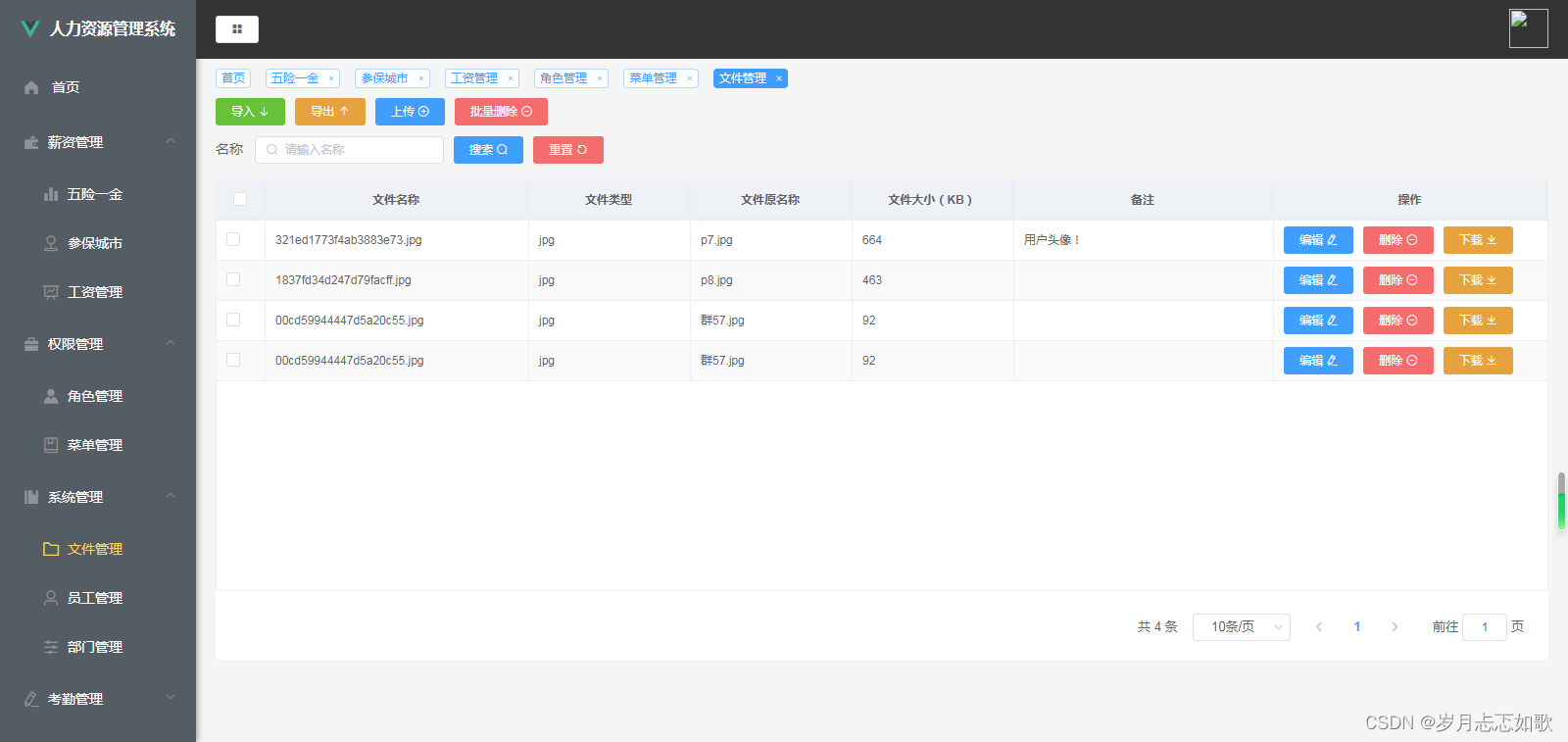Click the person icon beside 员工管理
This screenshot has width=1568, height=742.
(51, 598)
